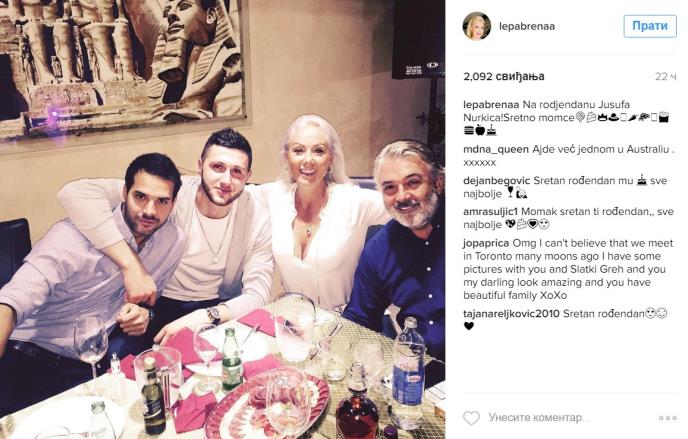688x439 pixels.
Task: Visit dejanbegovic commenter profile
Action: [x=497, y=181]
